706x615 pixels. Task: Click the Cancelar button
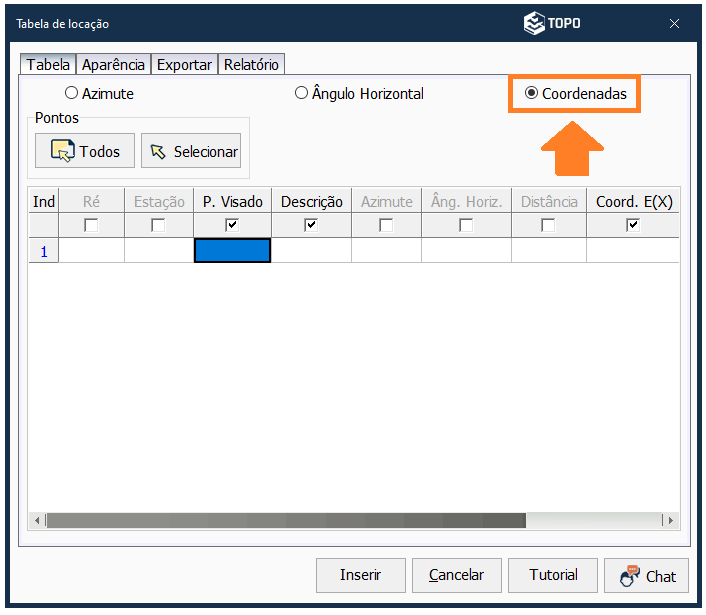456,575
